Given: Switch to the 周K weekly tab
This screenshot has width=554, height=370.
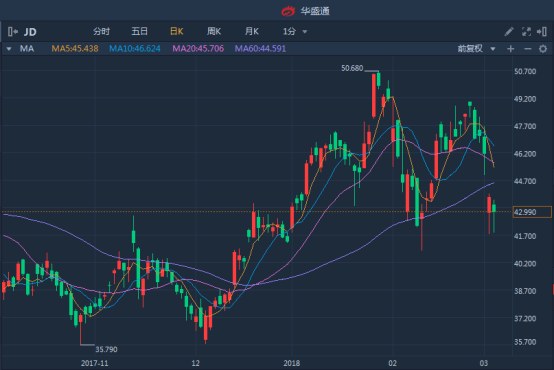Looking at the screenshot, I should (x=214, y=31).
